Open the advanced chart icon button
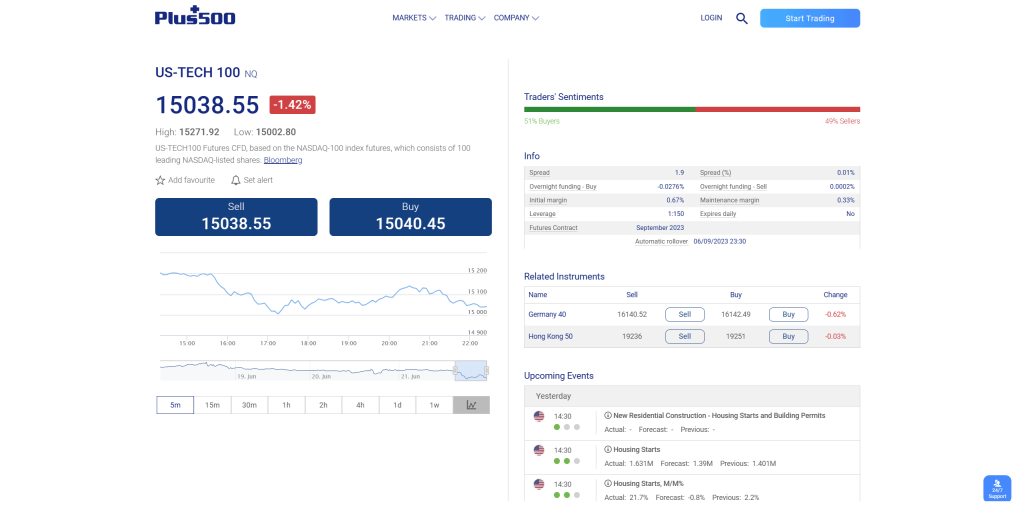The image size is (1015, 512). [x=471, y=405]
